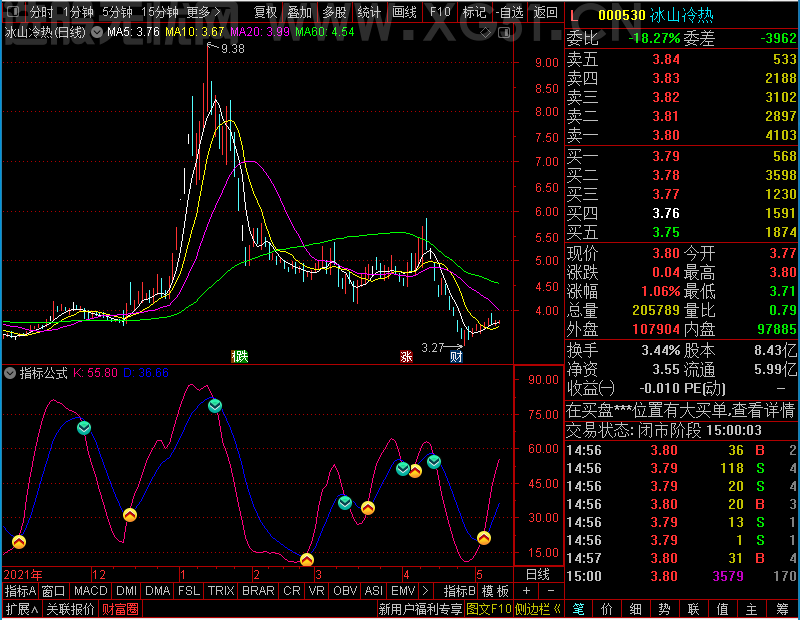View large order details link 查看详情
This screenshot has height=620, width=800.
click(x=763, y=411)
